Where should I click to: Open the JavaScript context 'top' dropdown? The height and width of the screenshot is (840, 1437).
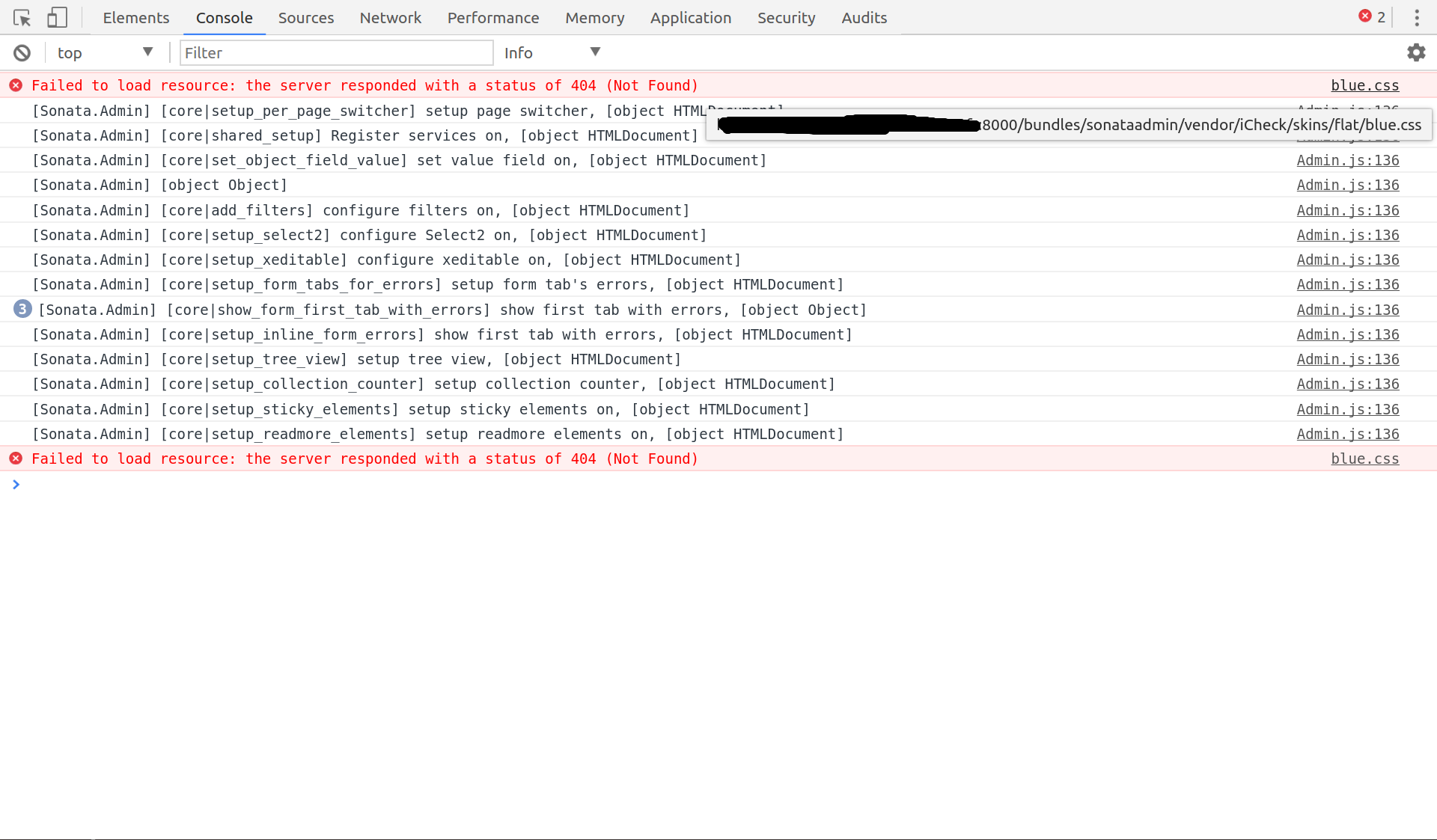105,52
